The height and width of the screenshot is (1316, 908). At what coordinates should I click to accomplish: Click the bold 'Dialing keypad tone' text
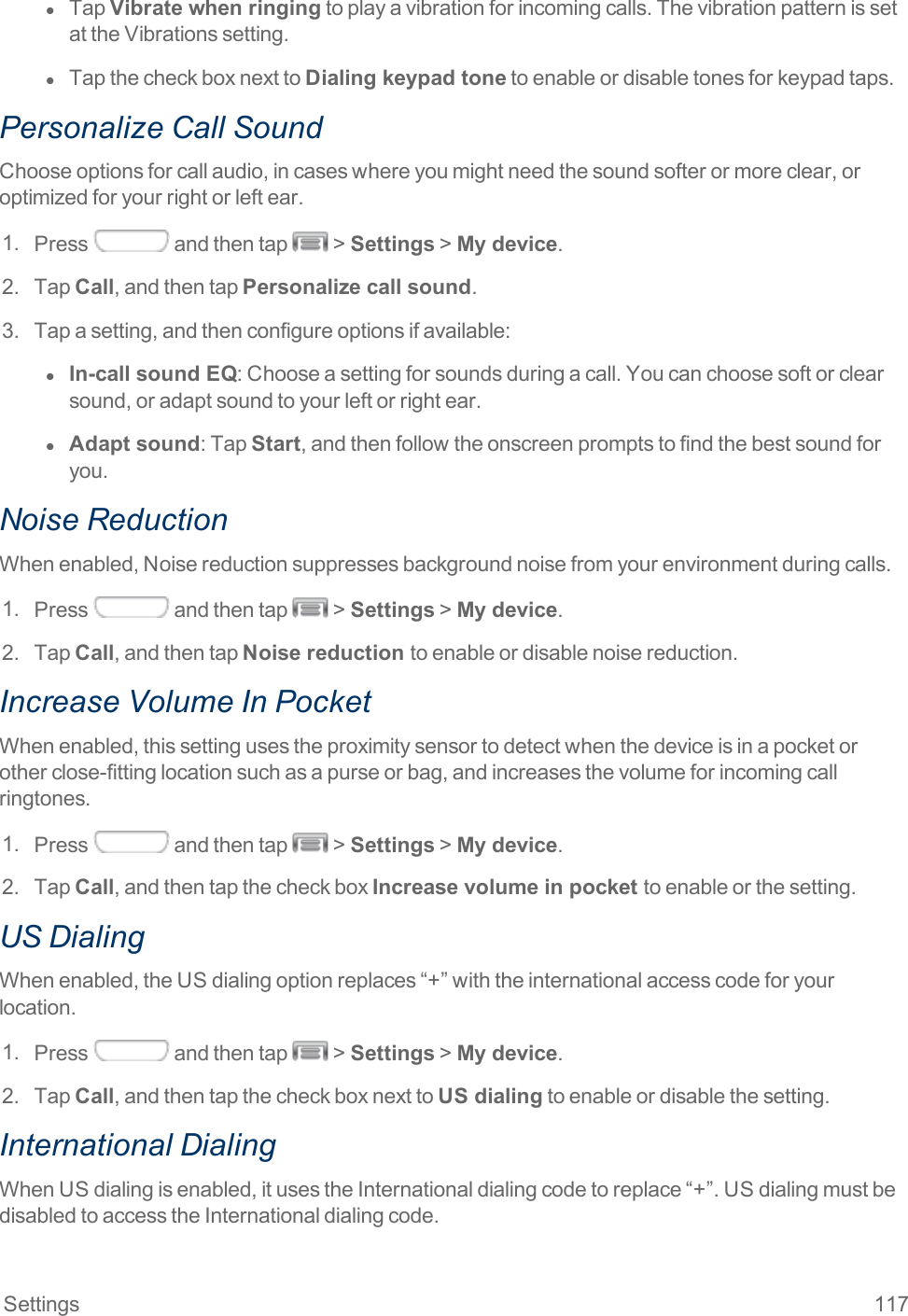pos(406,78)
